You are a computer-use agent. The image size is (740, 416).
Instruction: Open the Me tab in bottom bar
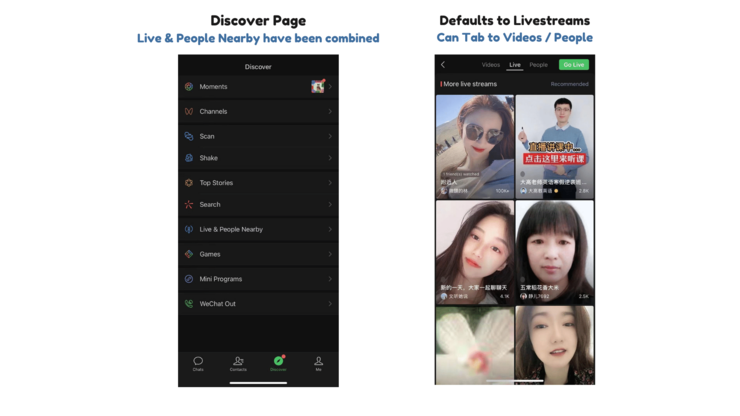(x=319, y=363)
